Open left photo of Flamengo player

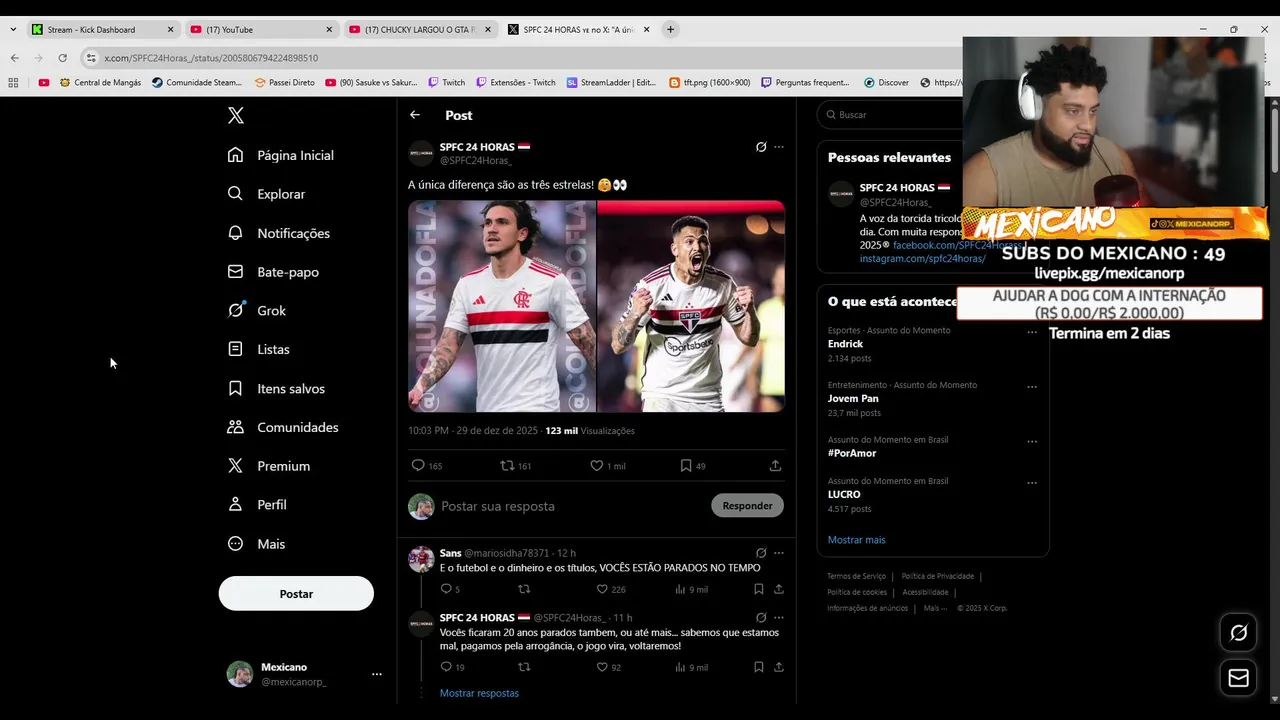pos(502,306)
